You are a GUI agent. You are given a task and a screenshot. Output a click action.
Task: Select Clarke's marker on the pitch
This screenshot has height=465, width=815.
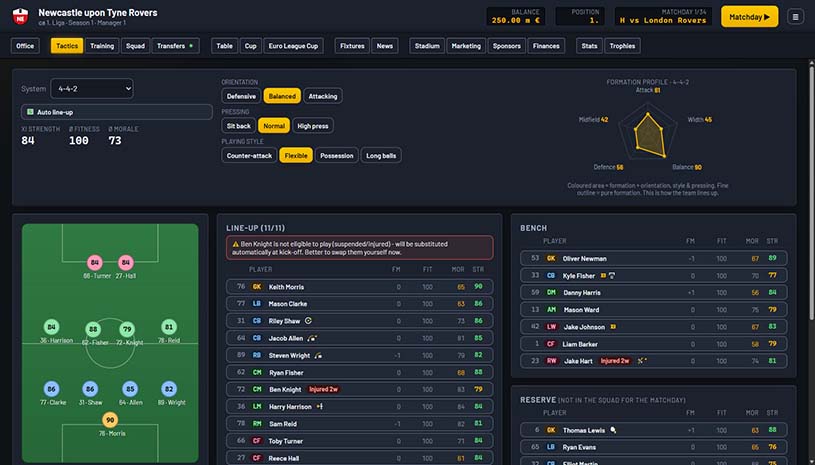[x=51, y=389]
